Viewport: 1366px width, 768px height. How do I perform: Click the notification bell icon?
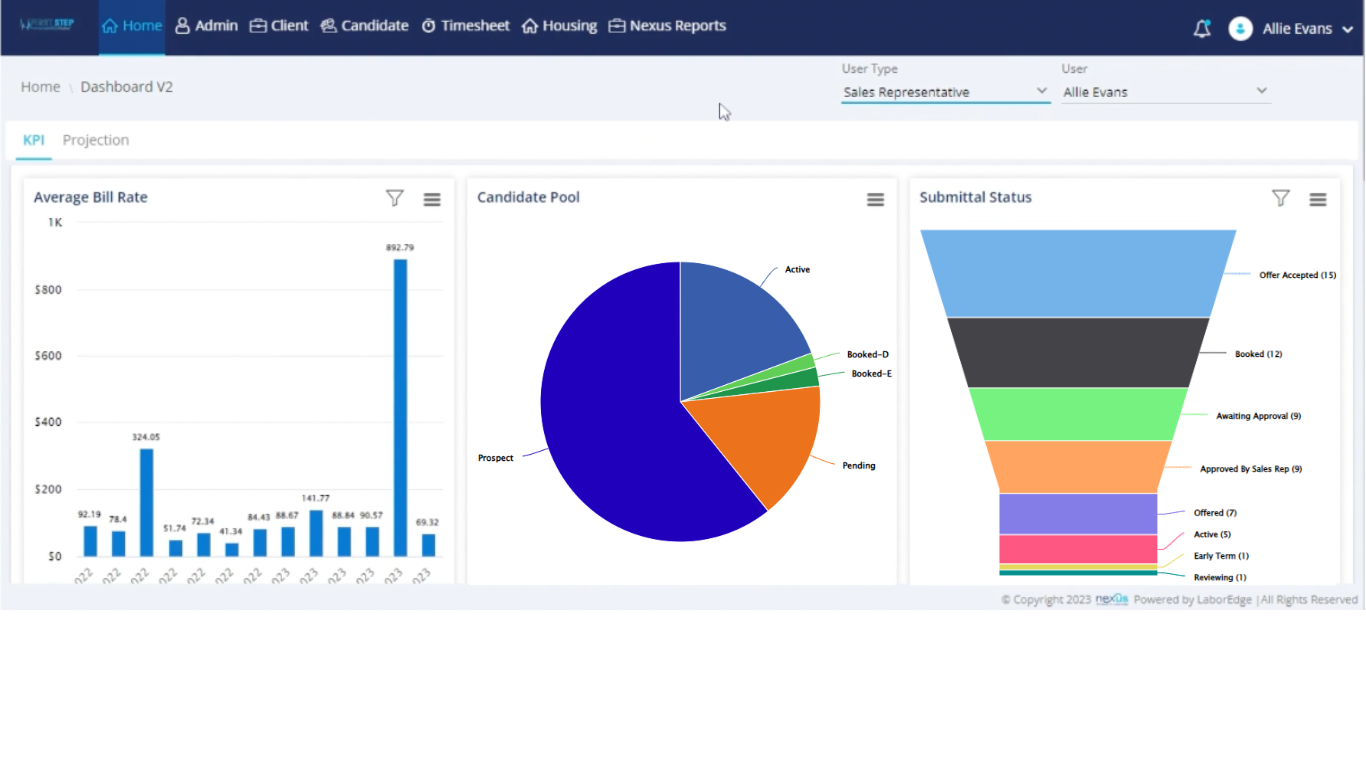1202,29
